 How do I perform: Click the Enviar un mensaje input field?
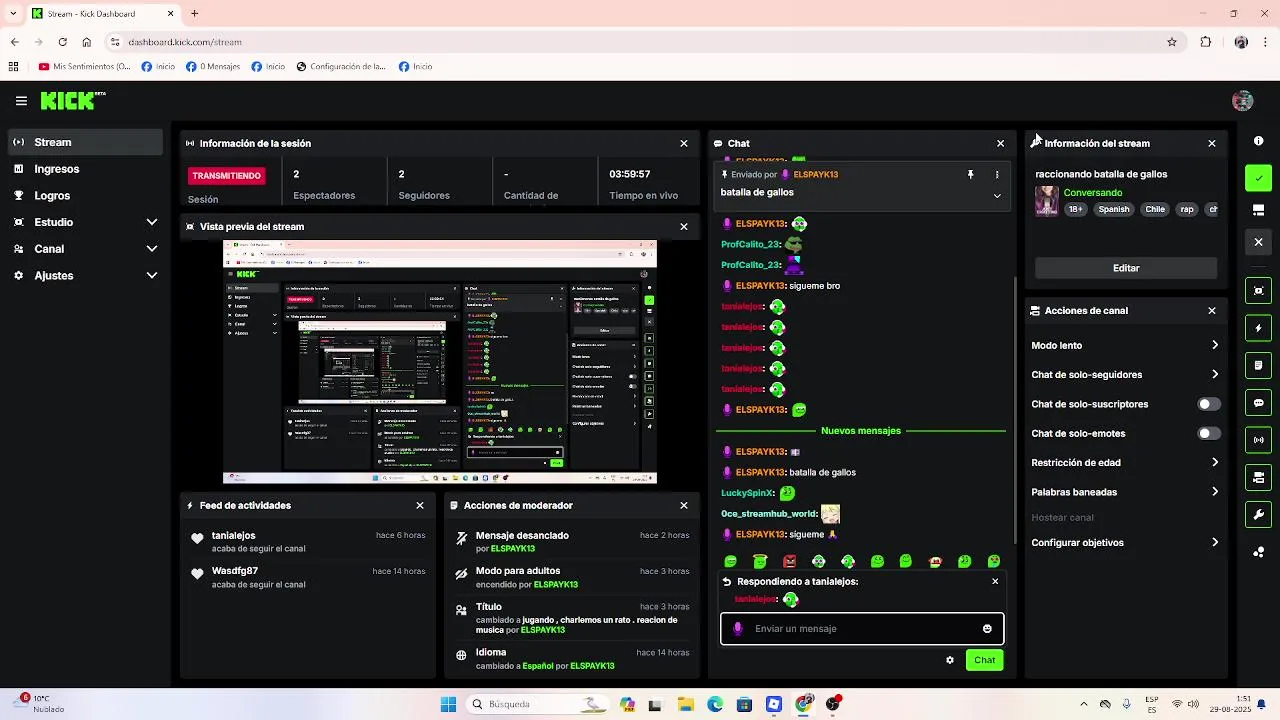[862, 628]
